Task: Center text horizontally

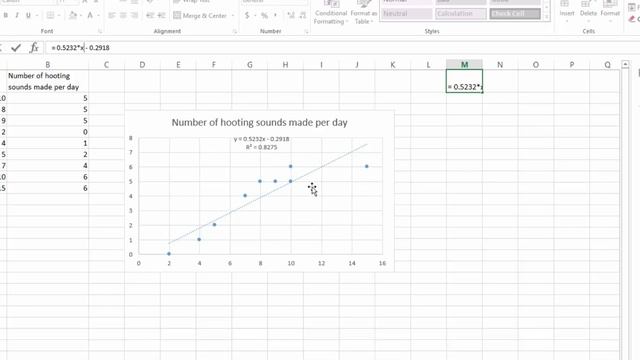Action: click(x=123, y=16)
